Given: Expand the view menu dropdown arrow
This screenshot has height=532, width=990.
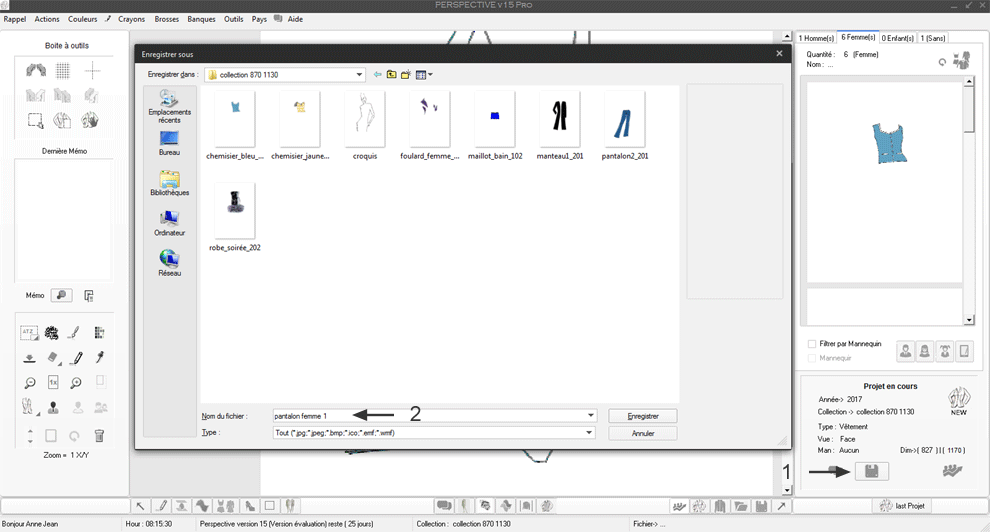Looking at the screenshot, I should point(430,75).
